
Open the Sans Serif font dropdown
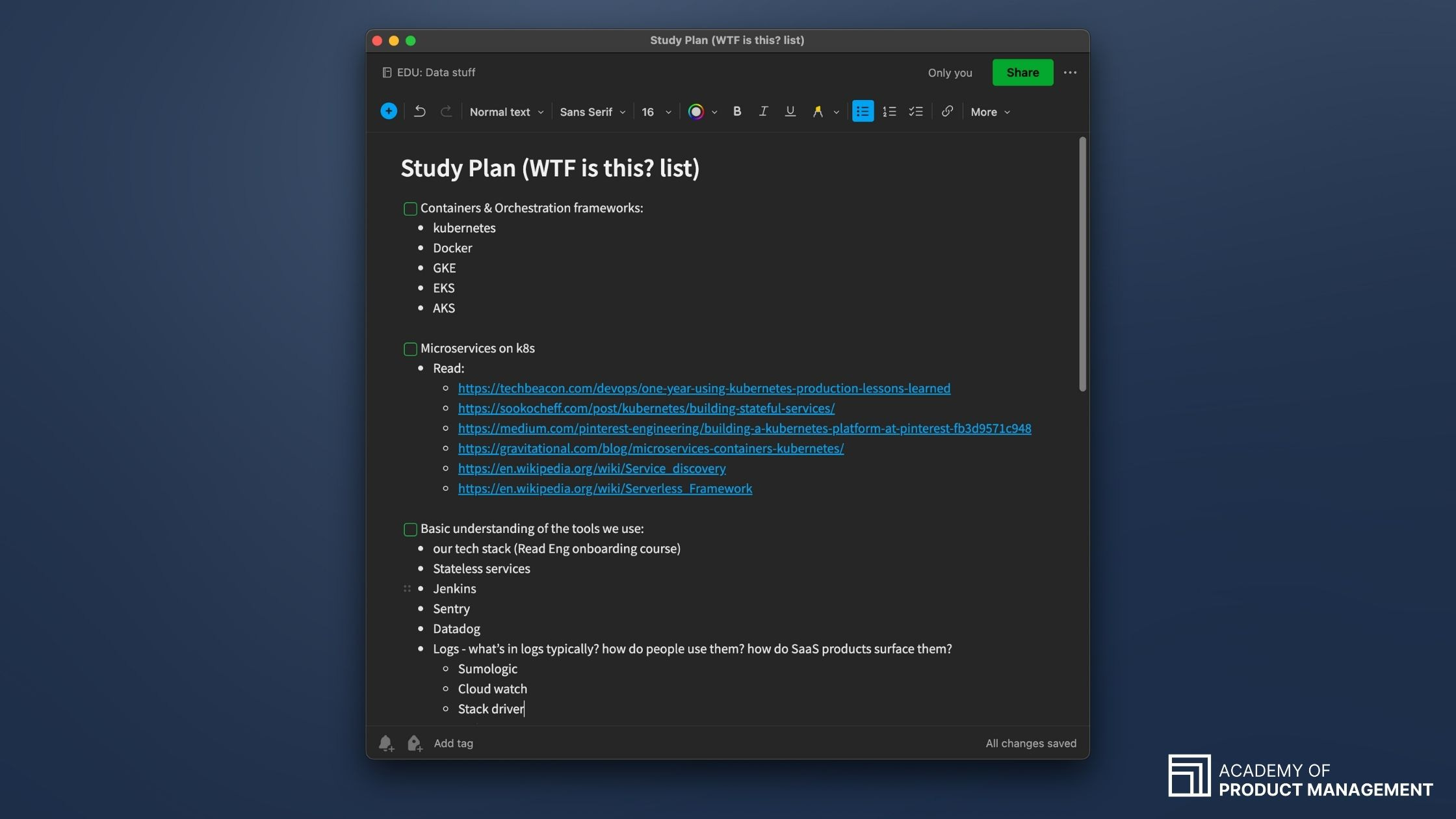pyautogui.click(x=593, y=112)
